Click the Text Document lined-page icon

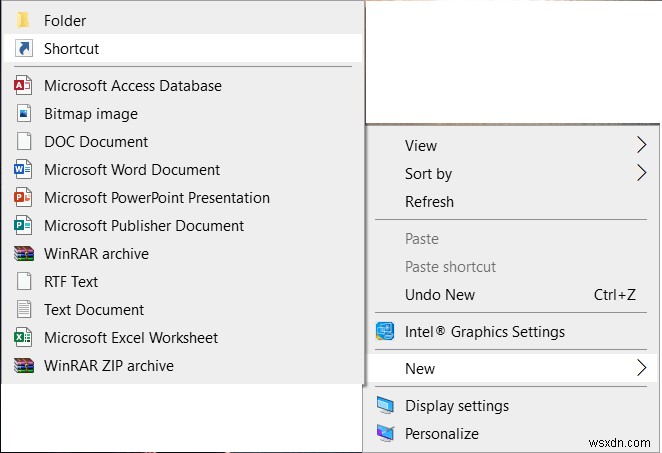24,309
